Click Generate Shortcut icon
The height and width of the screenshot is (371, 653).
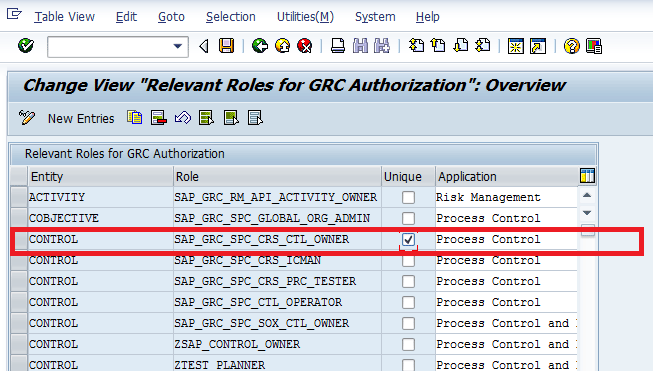(x=538, y=46)
